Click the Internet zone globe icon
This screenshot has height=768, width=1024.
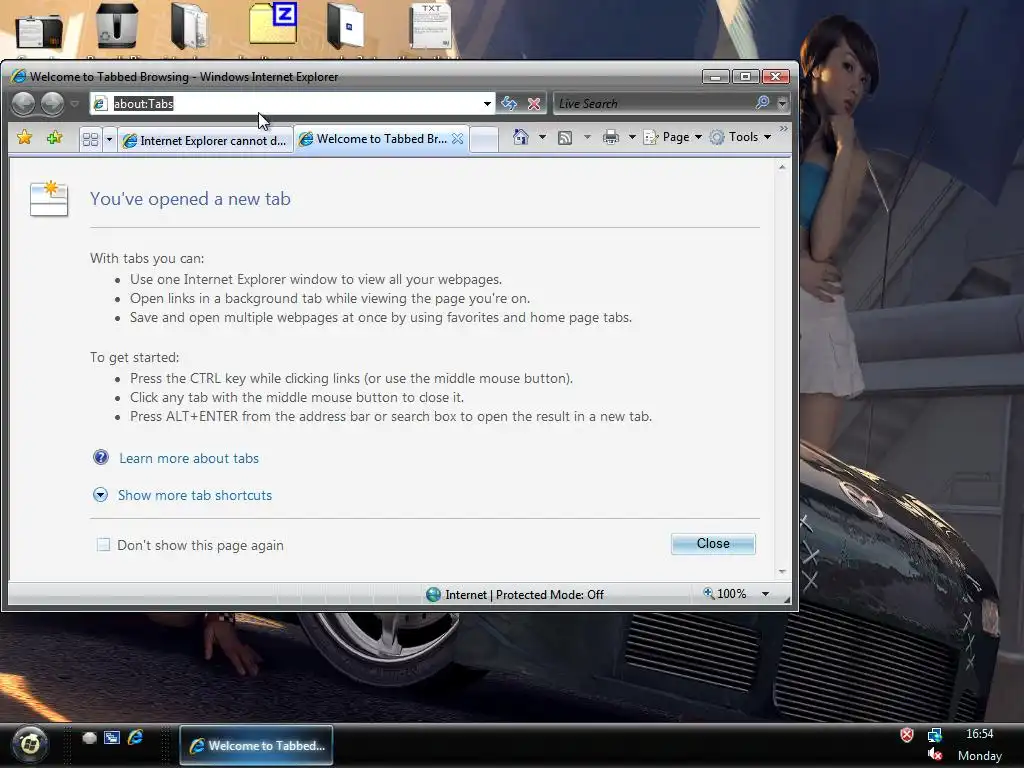pyautogui.click(x=433, y=594)
